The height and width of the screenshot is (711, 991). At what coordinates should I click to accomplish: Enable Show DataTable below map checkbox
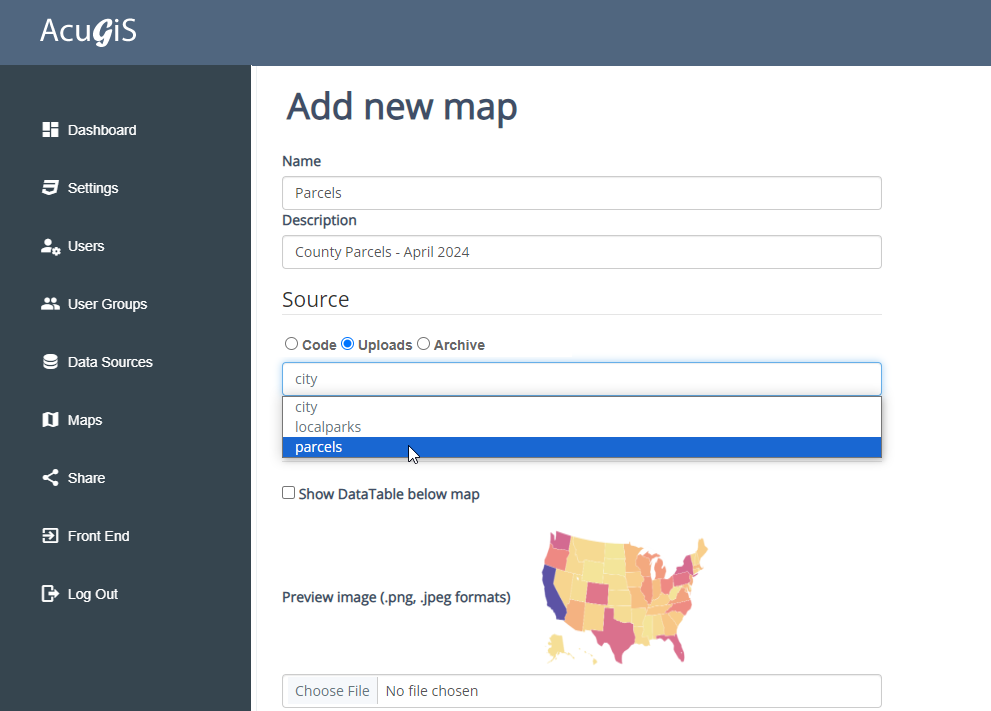[x=288, y=493]
